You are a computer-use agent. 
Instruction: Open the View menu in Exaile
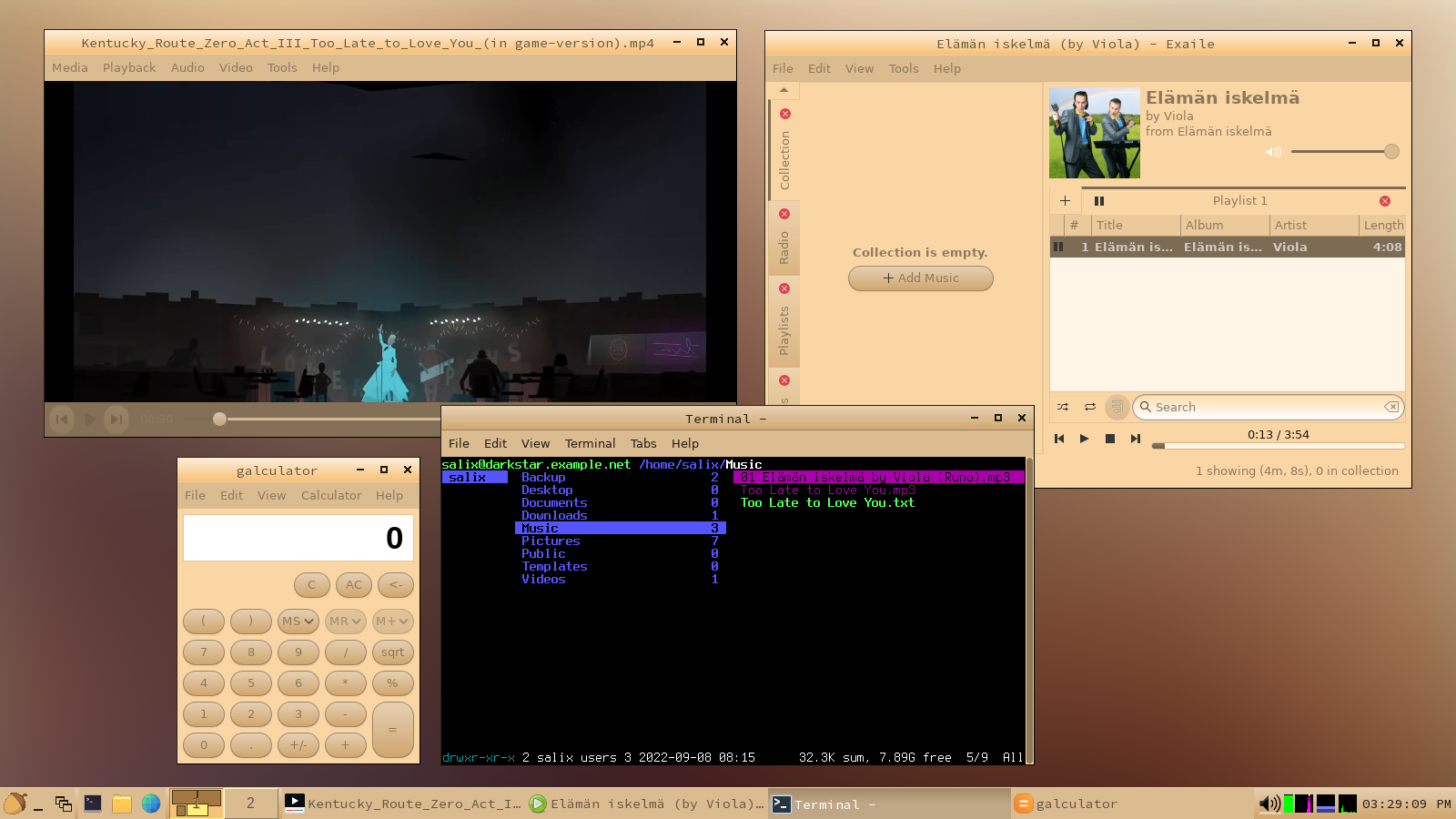tap(859, 68)
